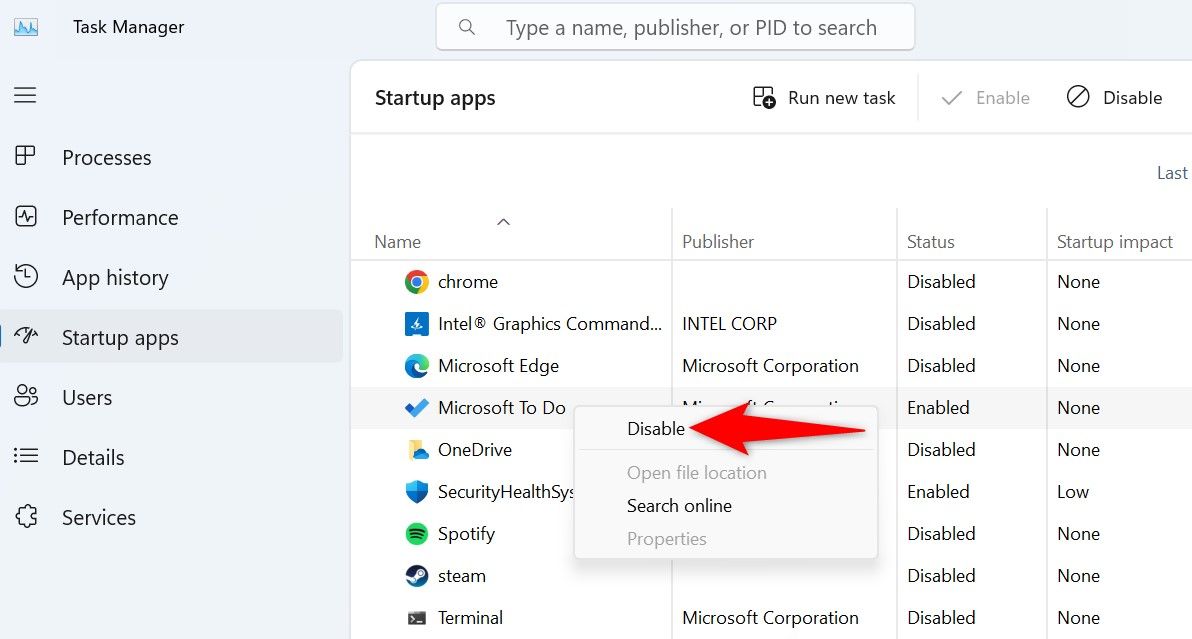Choose Disable from the context menu
Screen dimensions: 1192x639
coord(655,428)
